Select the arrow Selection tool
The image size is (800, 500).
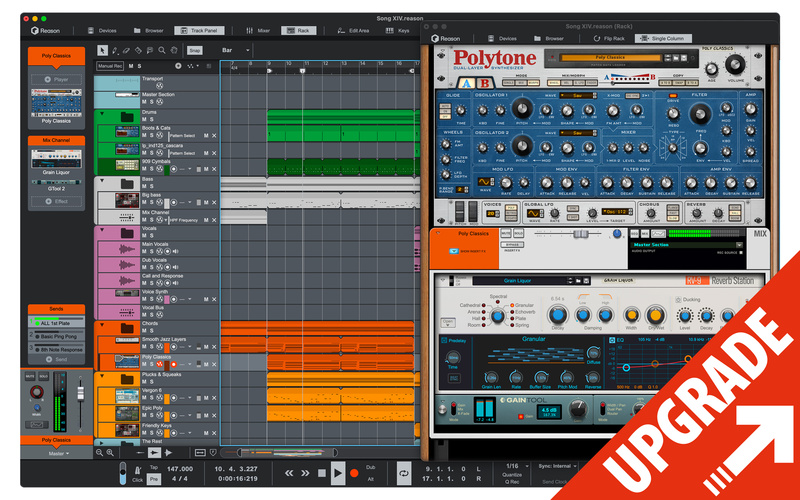coord(102,50)
